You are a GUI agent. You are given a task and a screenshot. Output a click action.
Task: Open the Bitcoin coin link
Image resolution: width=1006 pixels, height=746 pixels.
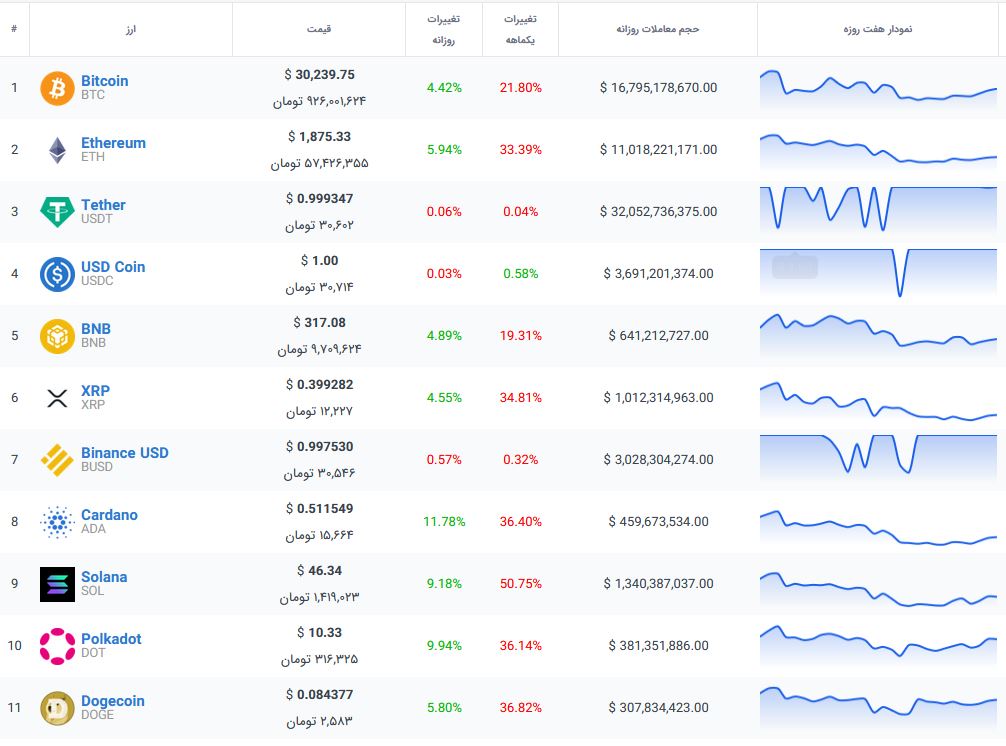(105, 81)
